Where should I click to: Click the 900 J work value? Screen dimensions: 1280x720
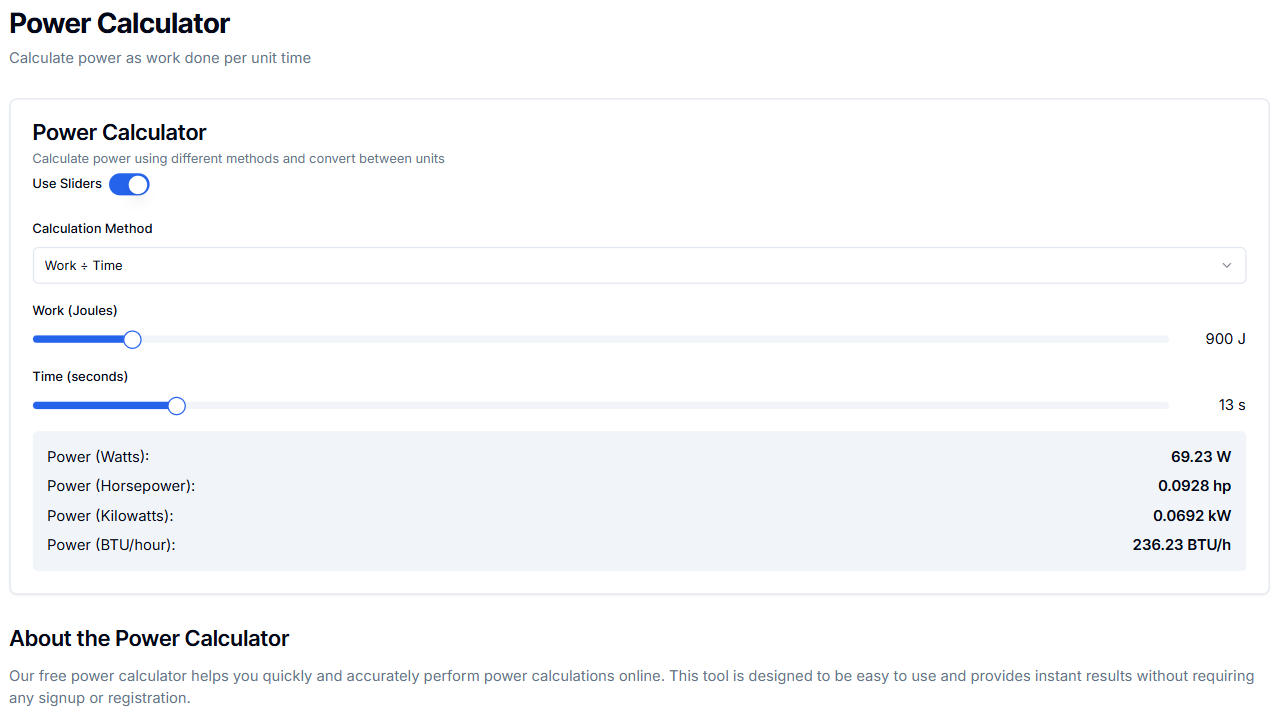1225,339
